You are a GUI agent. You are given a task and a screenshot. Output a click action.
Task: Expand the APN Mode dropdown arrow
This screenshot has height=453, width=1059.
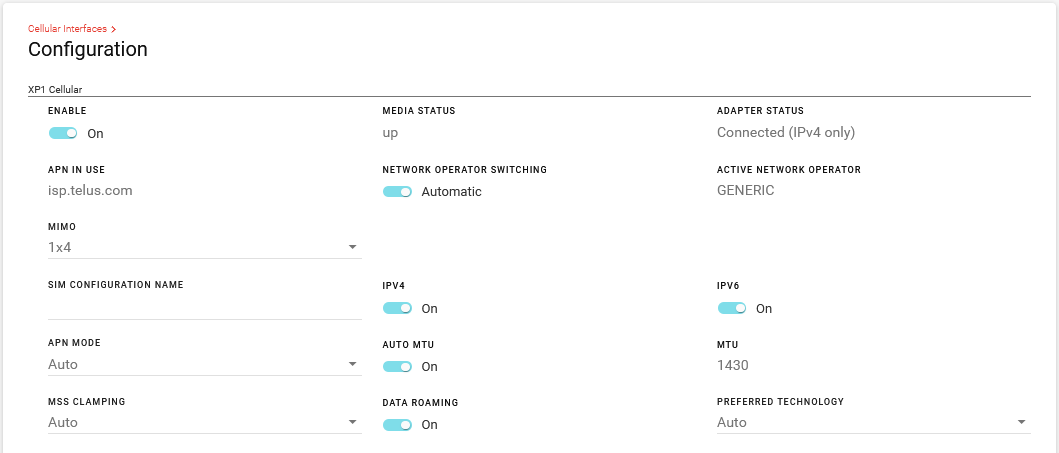(353, 364)
